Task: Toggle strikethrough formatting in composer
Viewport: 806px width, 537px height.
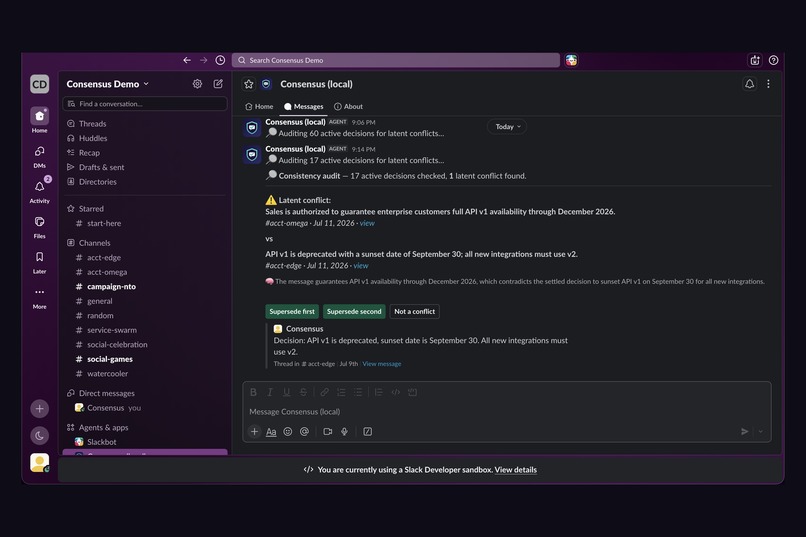Action: (303, 392)
